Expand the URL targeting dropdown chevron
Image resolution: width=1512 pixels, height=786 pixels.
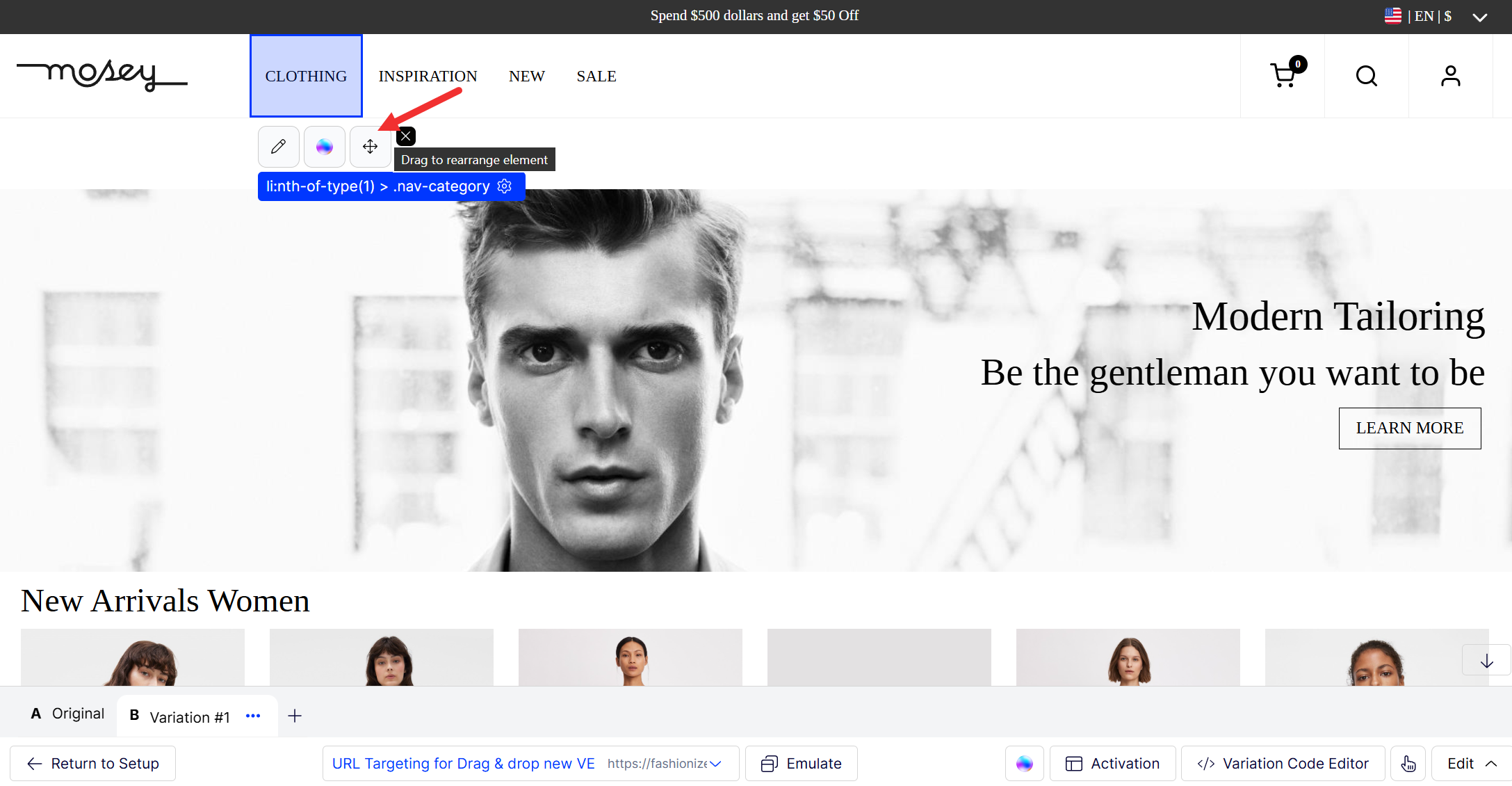tap(715, 764)
